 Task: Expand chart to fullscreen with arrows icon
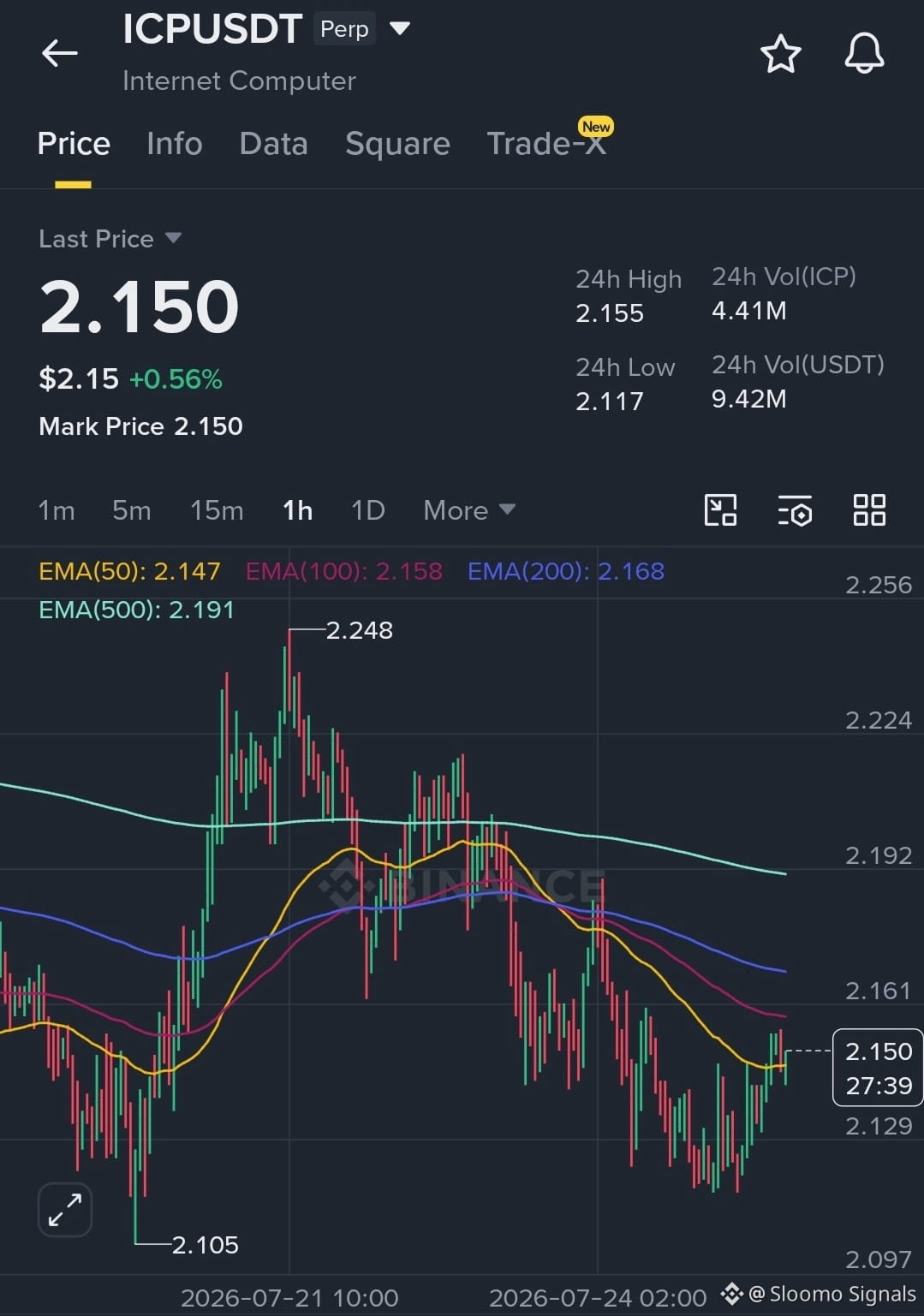pyautogui.click(x=65, y=1210)
